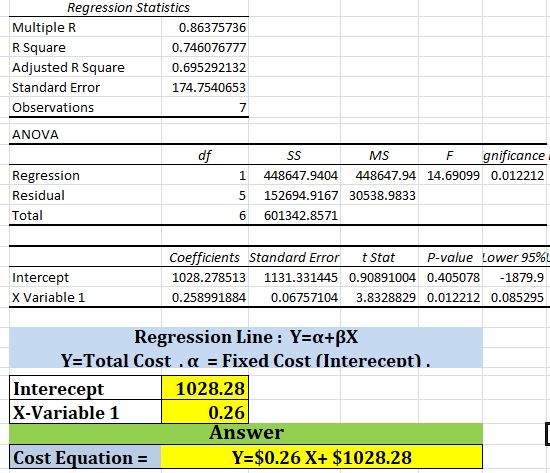Select Standard Error value 174.7540653
The height and width of the screenshot is (473, 550).
(x=205, y=87)
